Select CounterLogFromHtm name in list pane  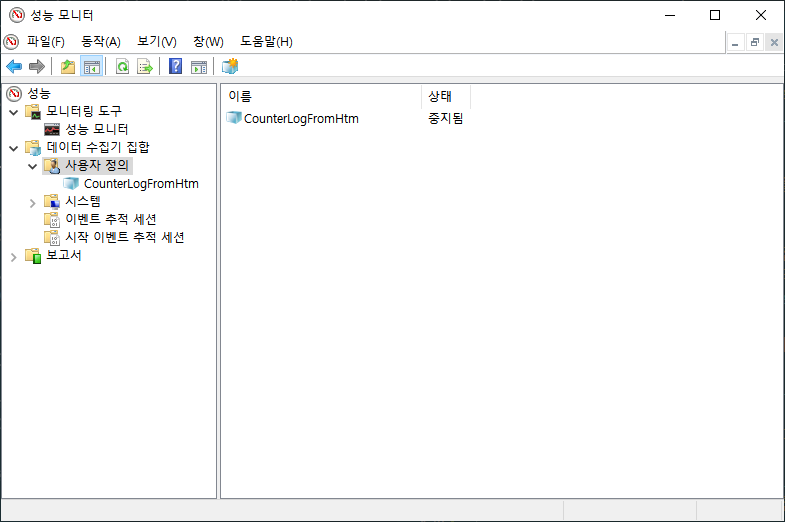[301, 119]
